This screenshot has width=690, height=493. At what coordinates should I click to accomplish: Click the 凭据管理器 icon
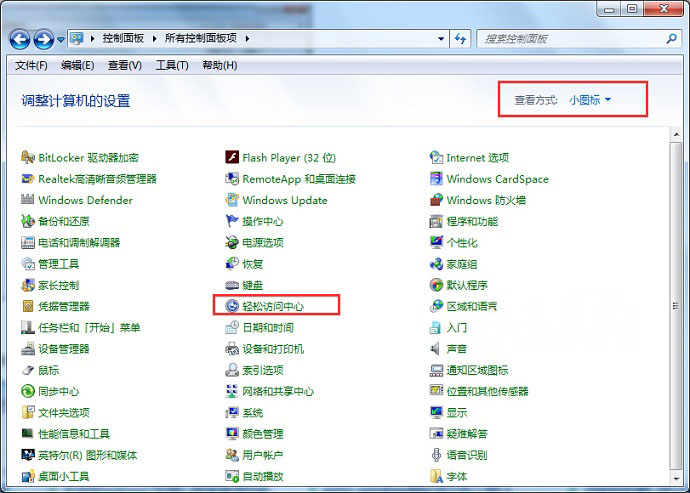click(28, 306)
